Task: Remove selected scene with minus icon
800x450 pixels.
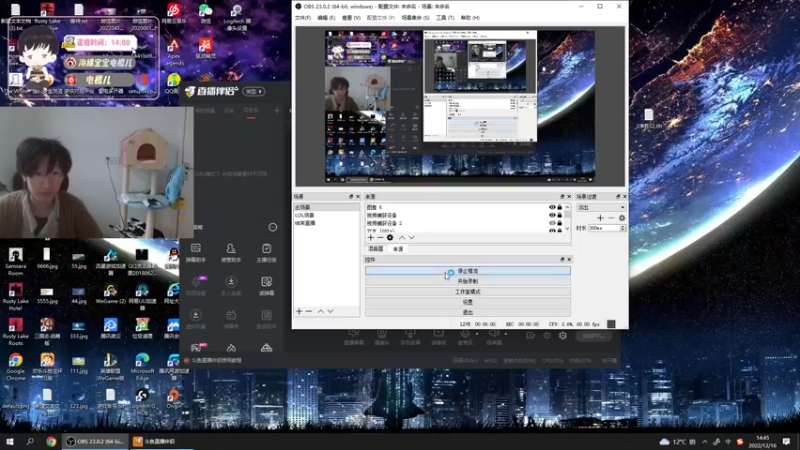Action: 309,311
